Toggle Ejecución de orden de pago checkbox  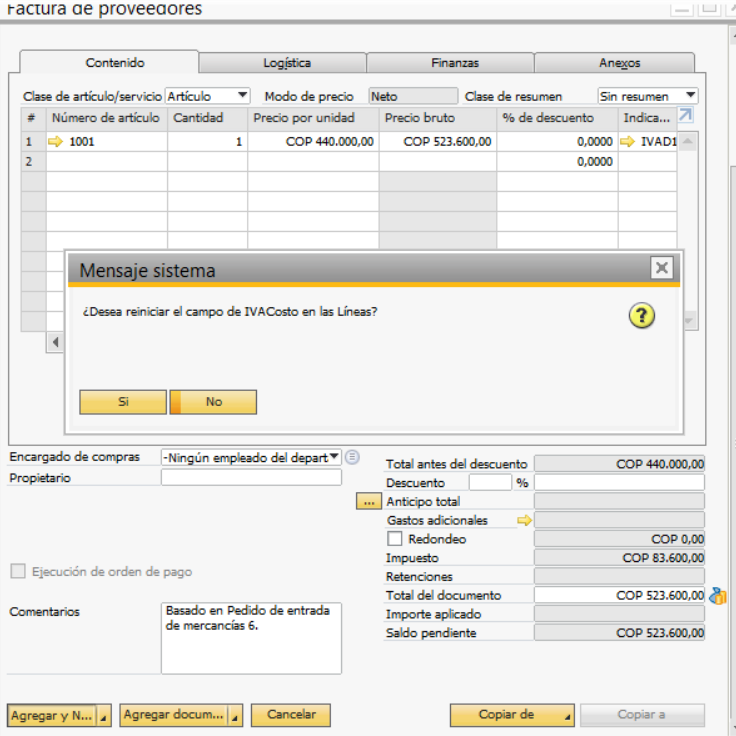pyautogui.click(x=17, y=572)
